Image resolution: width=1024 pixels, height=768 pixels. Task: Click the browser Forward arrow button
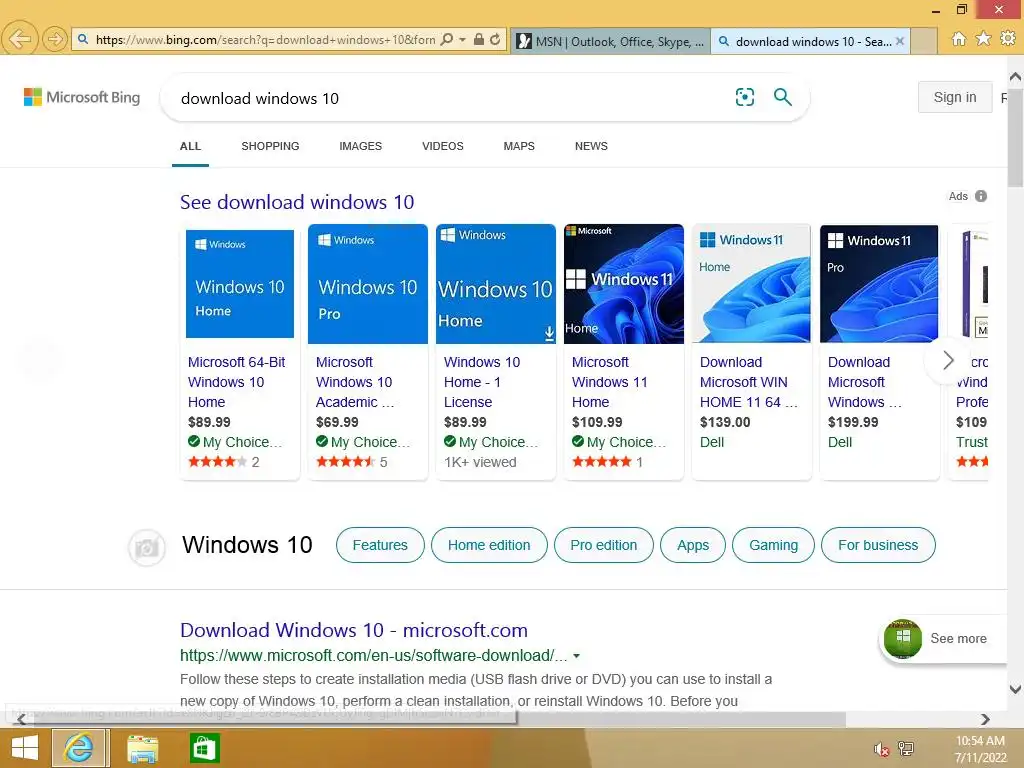[x=55, y=39]
